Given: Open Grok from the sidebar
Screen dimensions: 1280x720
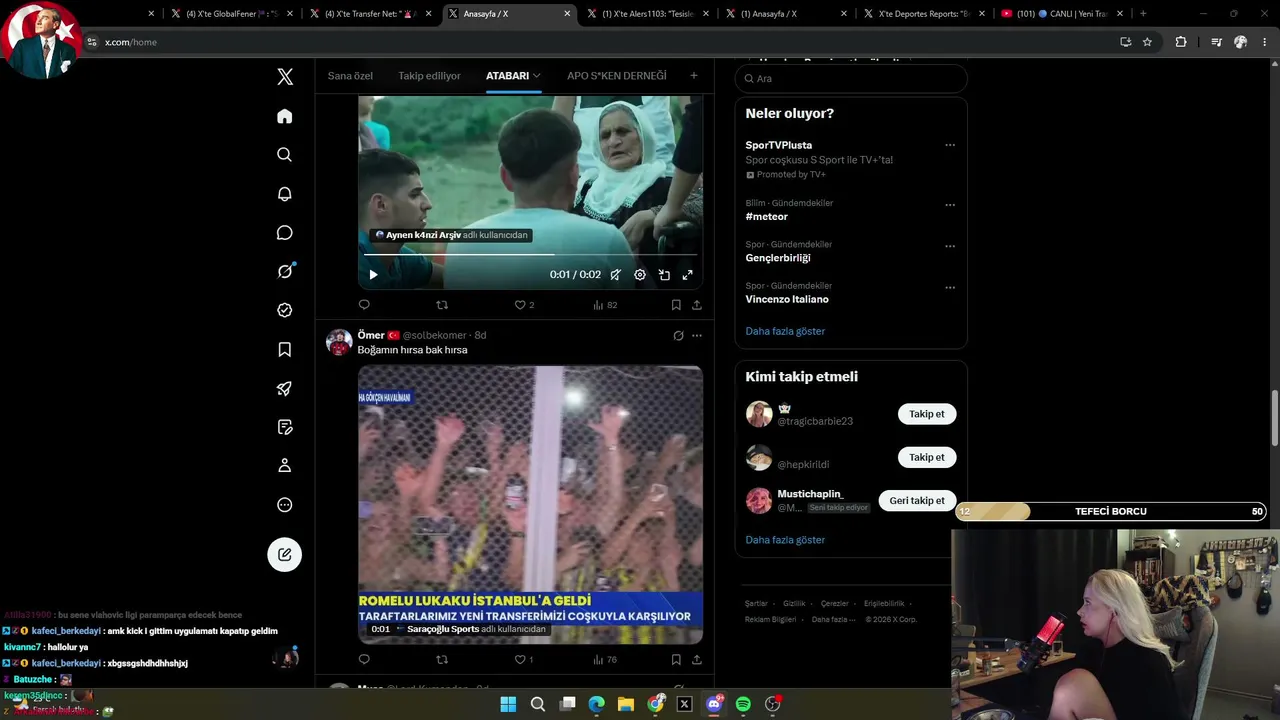Looking at the screenshot, I should click(285, 271).
